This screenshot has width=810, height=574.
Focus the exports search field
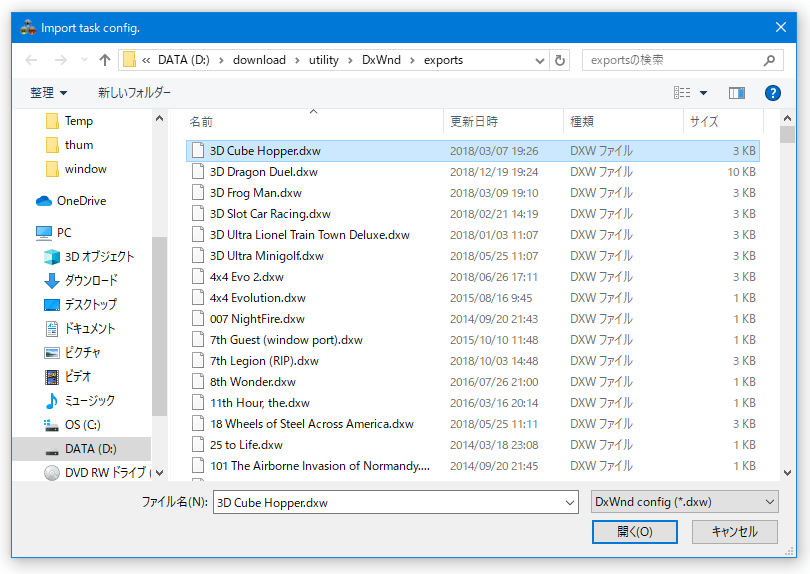(682, 60)
